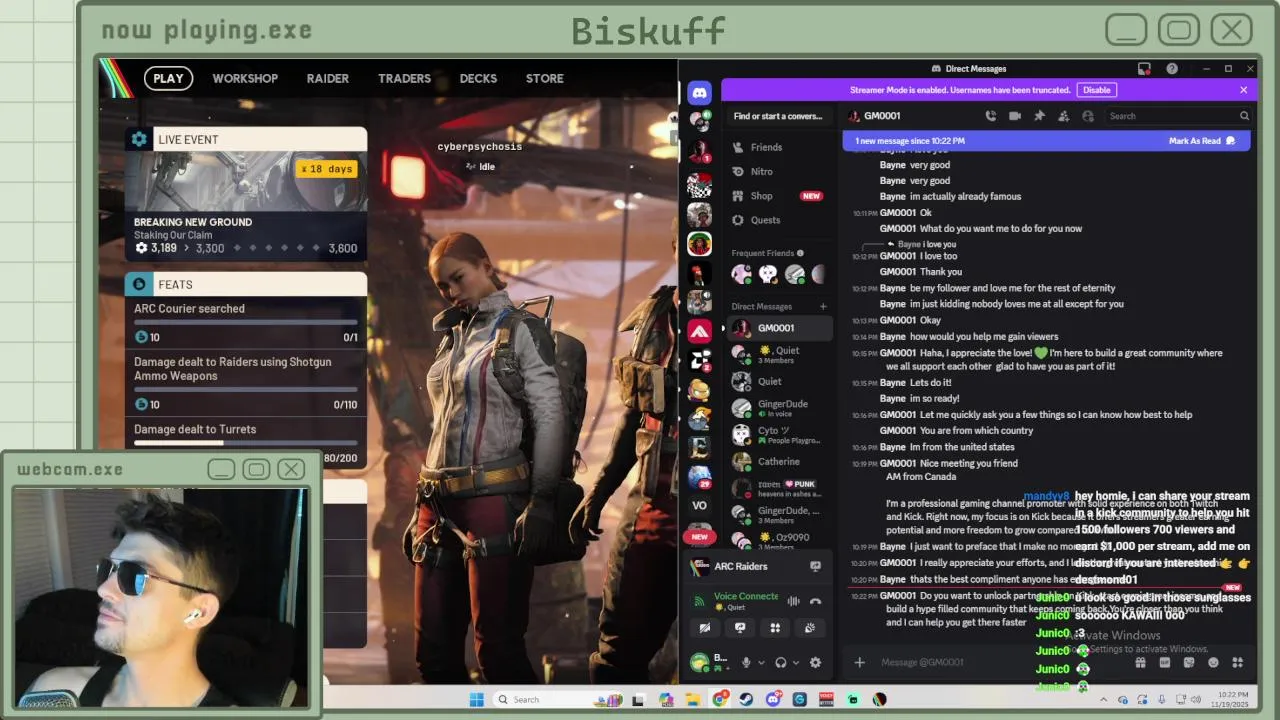Expand audio output options arrow
This screenshot has height=720, width=1280.
click(x=796, y=662)
